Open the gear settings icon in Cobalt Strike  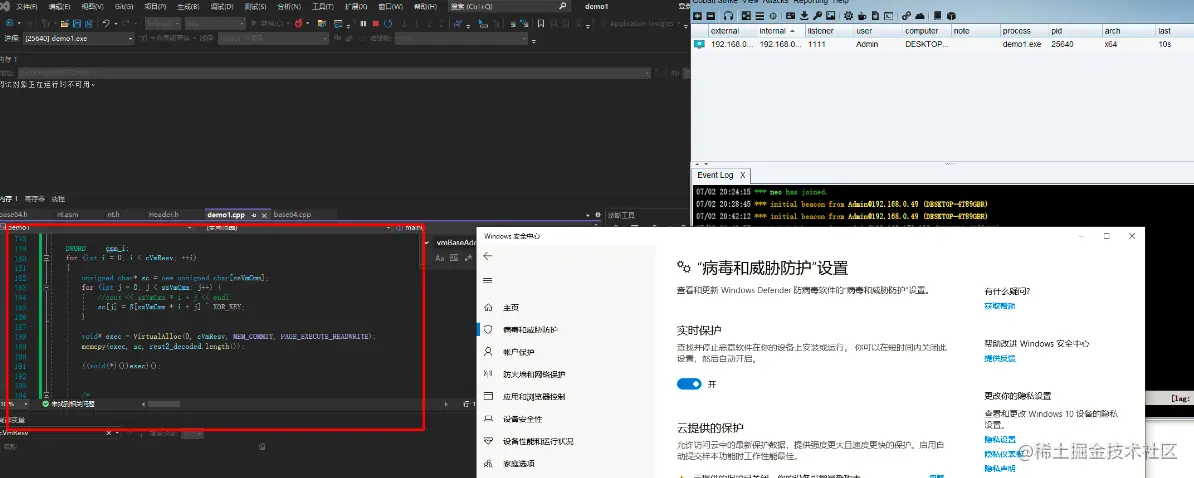848,15
